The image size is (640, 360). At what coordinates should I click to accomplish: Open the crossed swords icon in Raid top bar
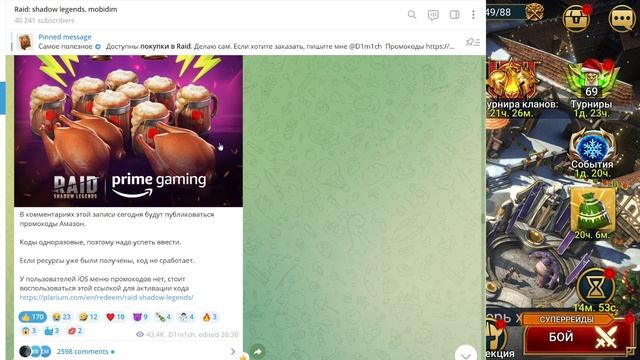point(534,13)
